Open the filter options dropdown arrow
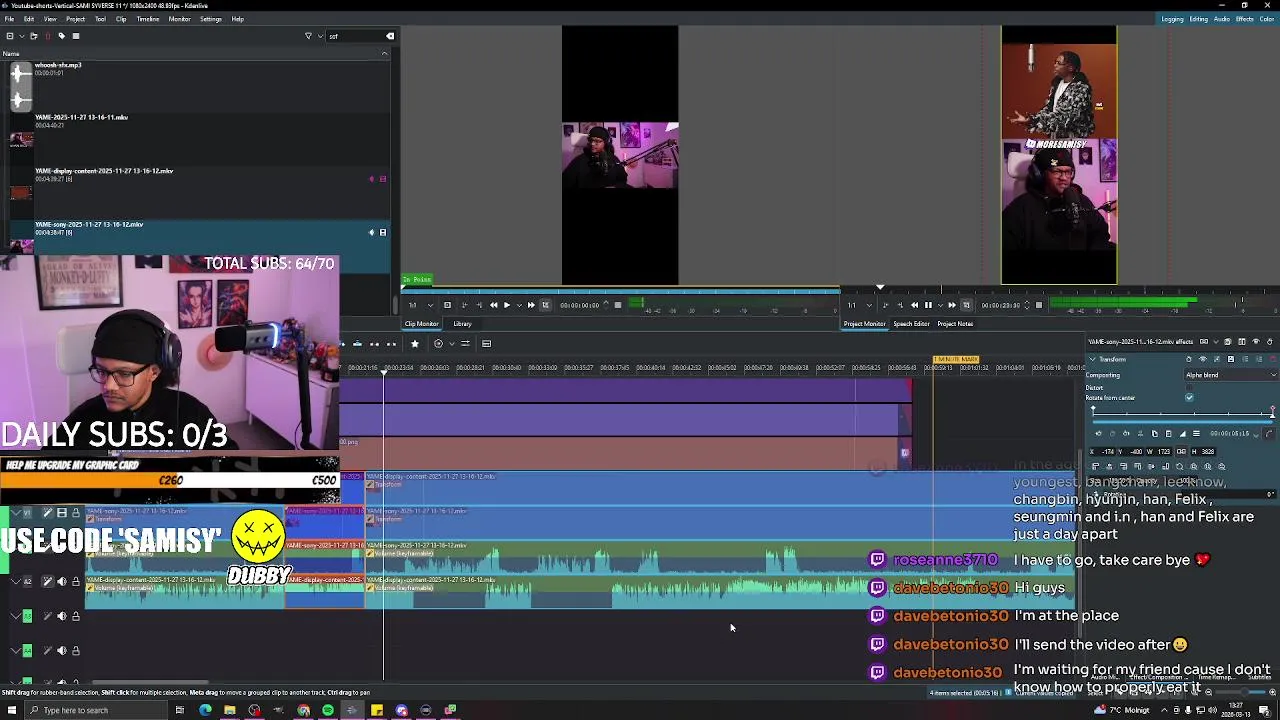This screenshot has height=720, width=1280. point(319,36)
